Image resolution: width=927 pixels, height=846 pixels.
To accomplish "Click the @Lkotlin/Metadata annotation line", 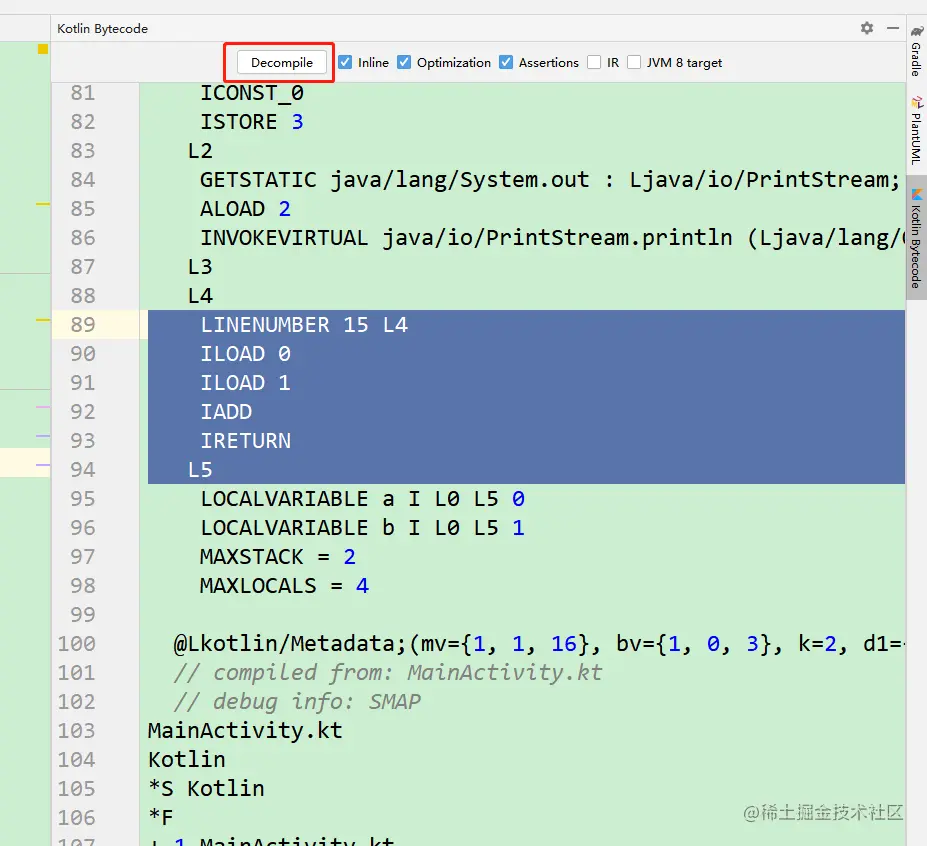I will coord(539,643).
